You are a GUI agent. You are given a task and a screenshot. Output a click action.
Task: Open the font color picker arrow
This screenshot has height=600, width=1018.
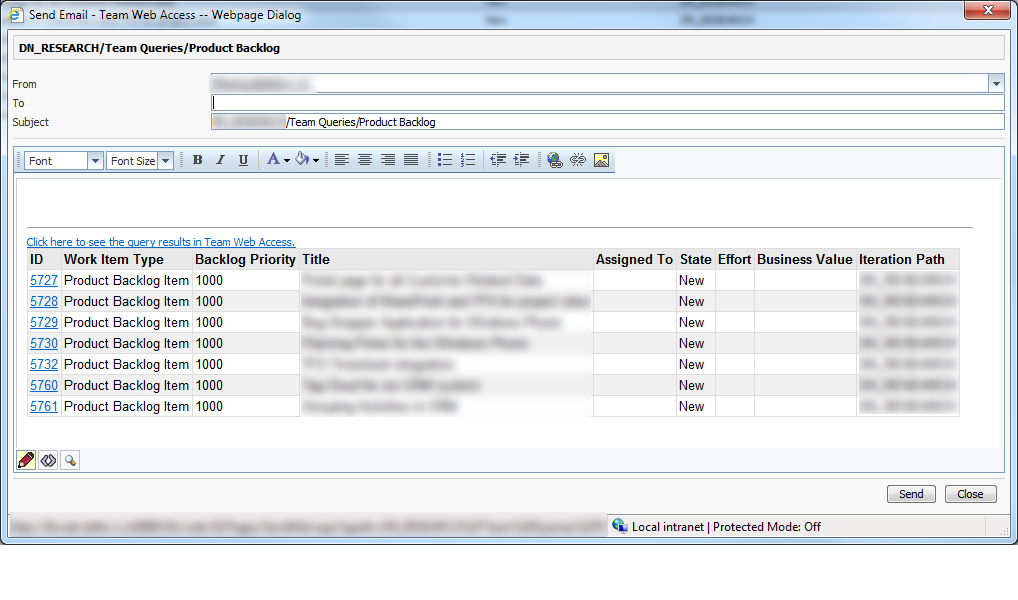[286, 160]
